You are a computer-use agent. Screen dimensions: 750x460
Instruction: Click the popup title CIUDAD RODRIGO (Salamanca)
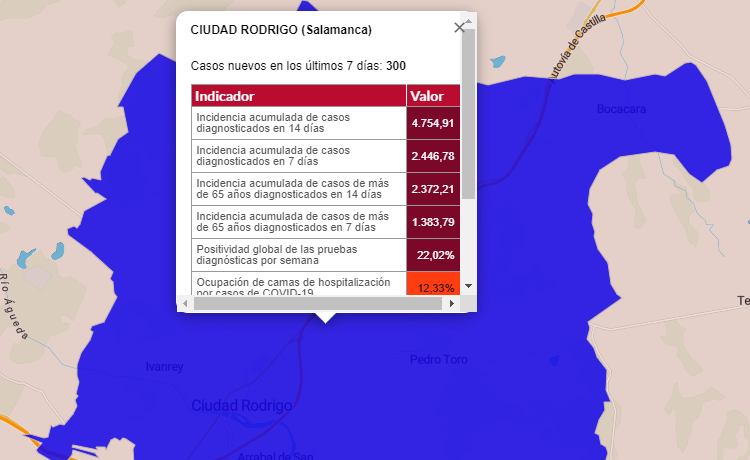(281, 30)
